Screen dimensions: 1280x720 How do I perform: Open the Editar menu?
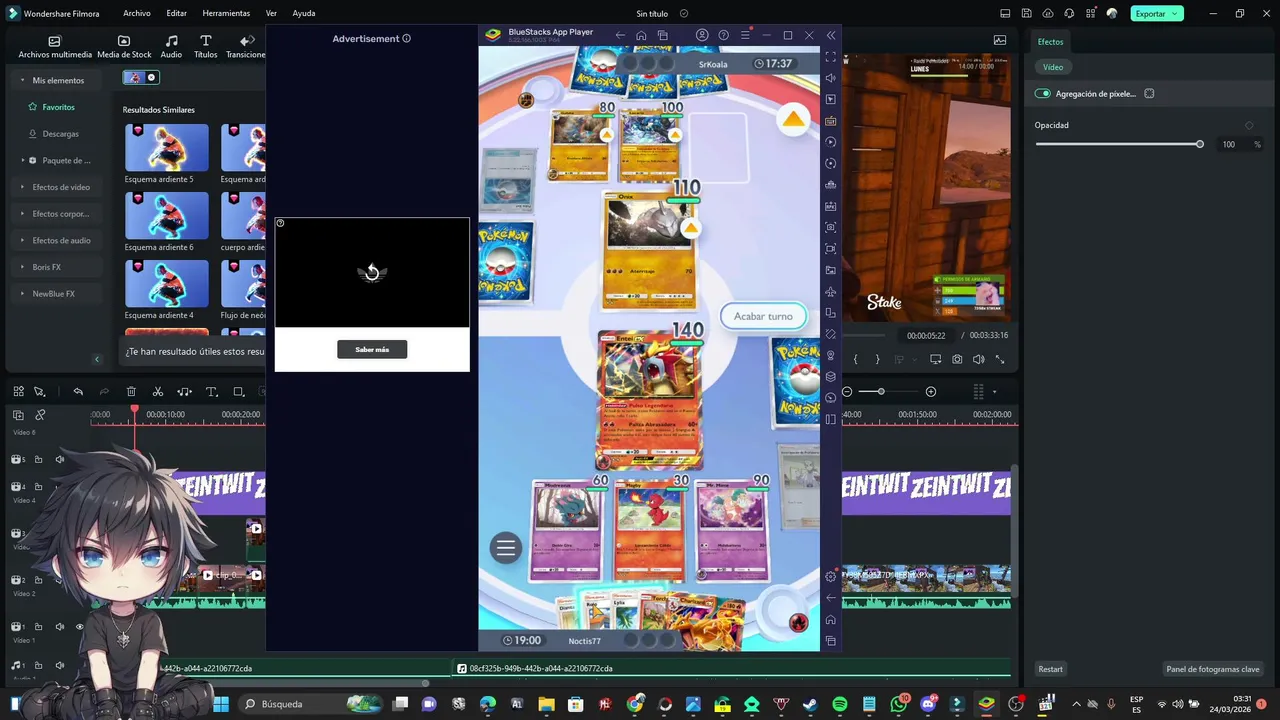[177, 13]
